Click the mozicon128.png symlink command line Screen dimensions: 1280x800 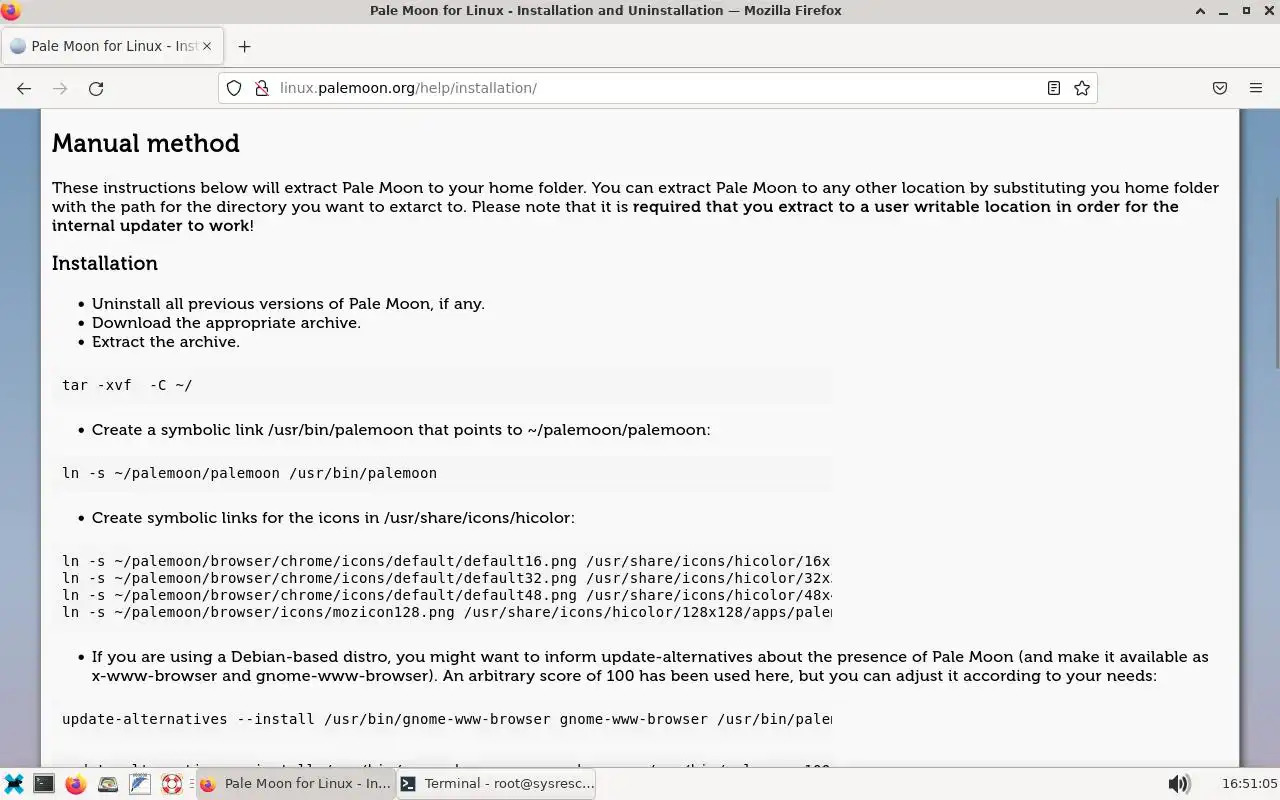point(446,612)
